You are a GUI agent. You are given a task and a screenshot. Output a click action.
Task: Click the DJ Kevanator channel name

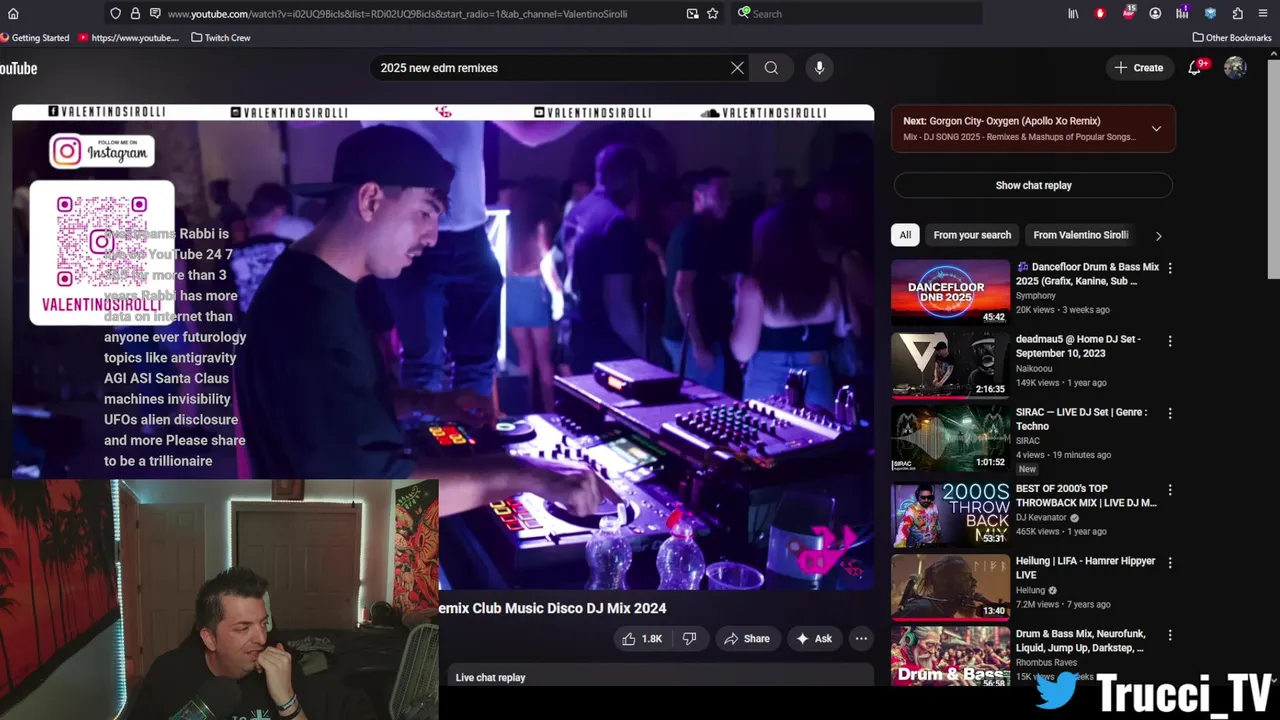pos(1041,518)
